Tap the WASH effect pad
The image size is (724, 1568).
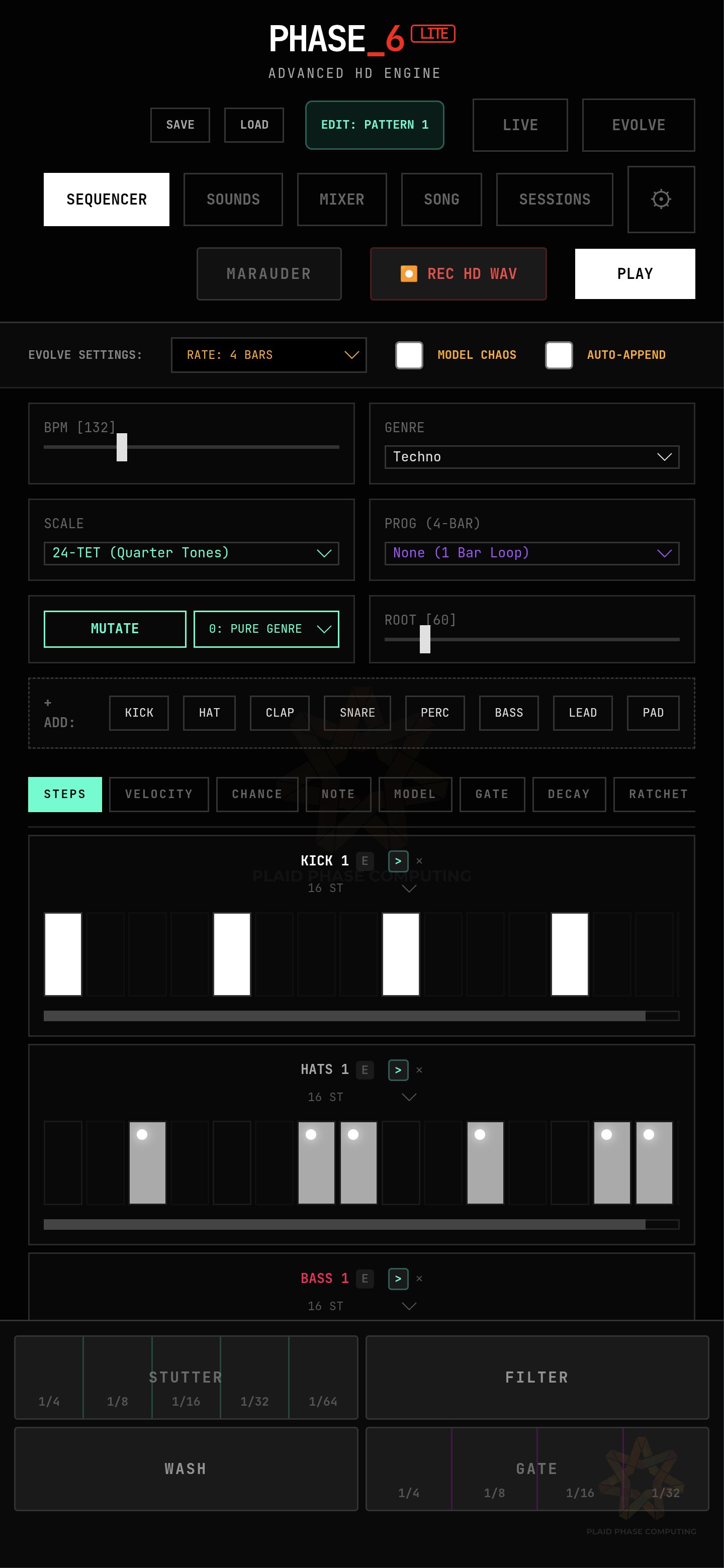click(186, 1468)
